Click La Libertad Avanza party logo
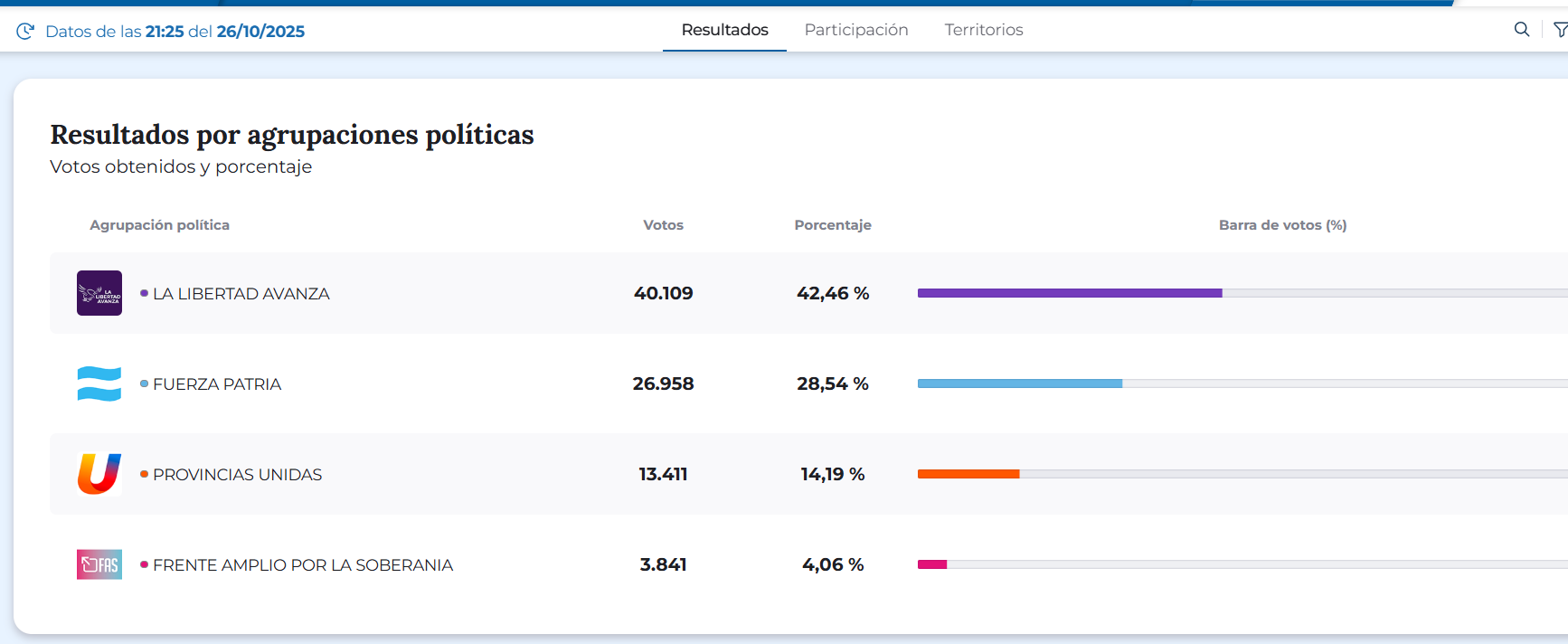Screen dimensions: 1568x644 click(99, 293)
